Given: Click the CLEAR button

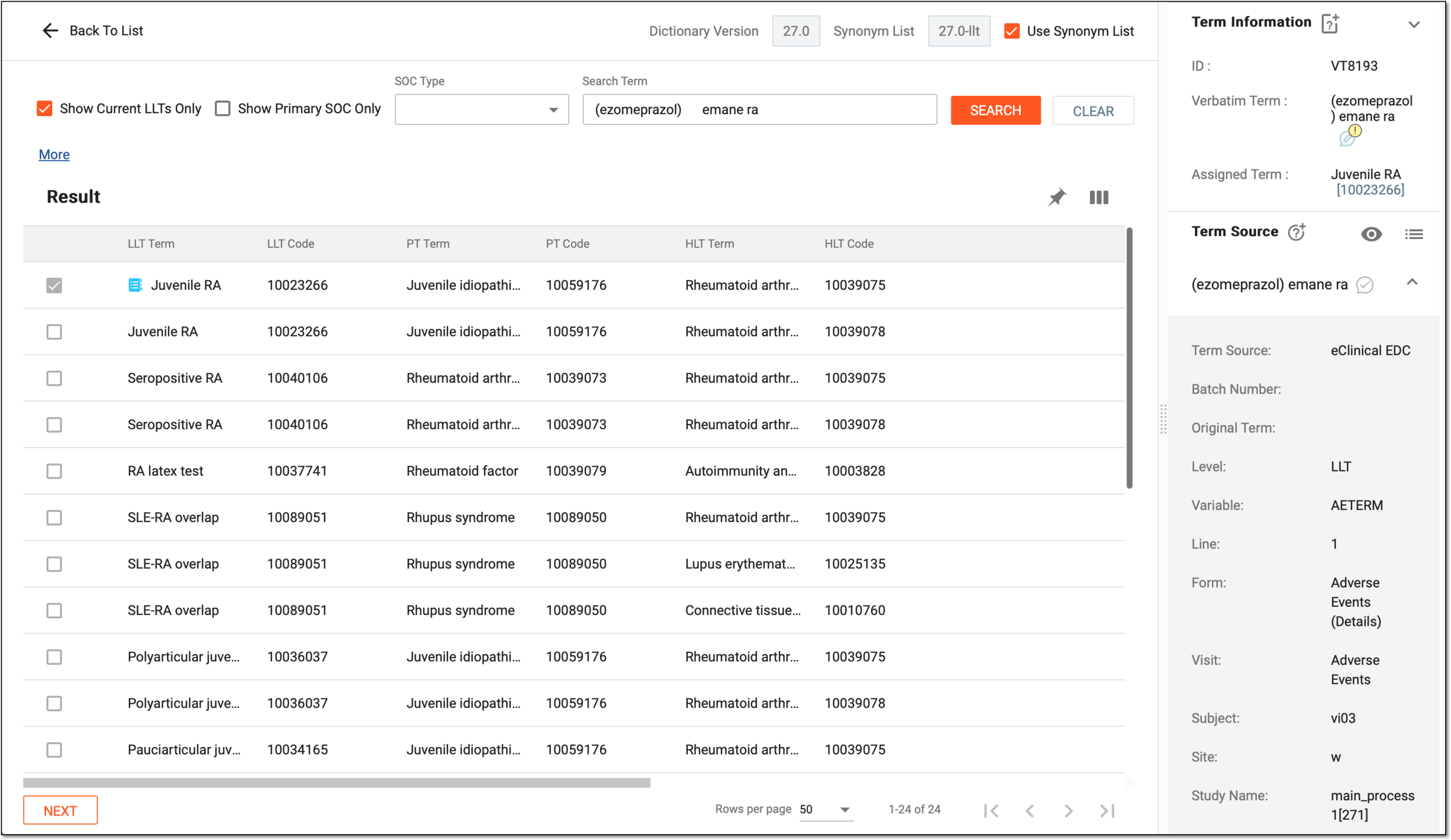Looking at the screenshot, I should [x=1093, y=111].
